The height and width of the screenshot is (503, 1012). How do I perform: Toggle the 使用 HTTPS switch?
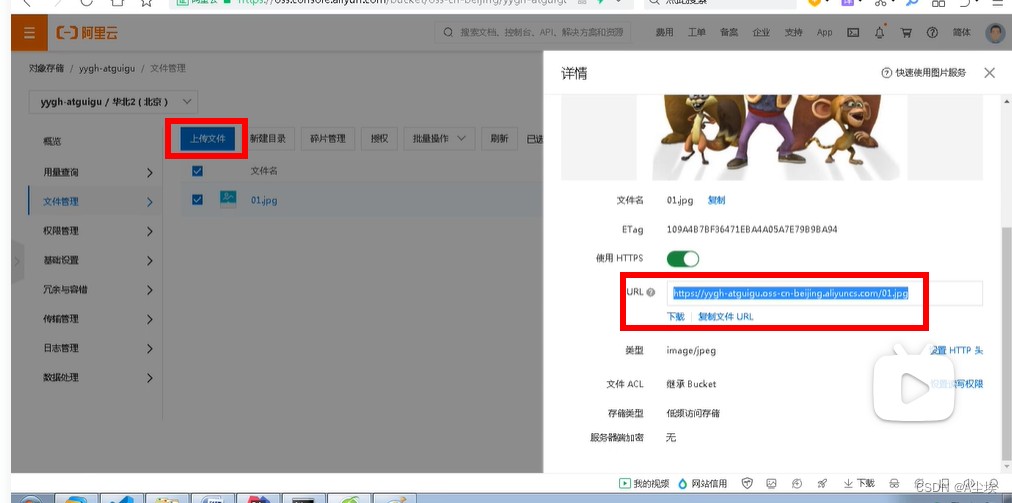coord(682,259)
